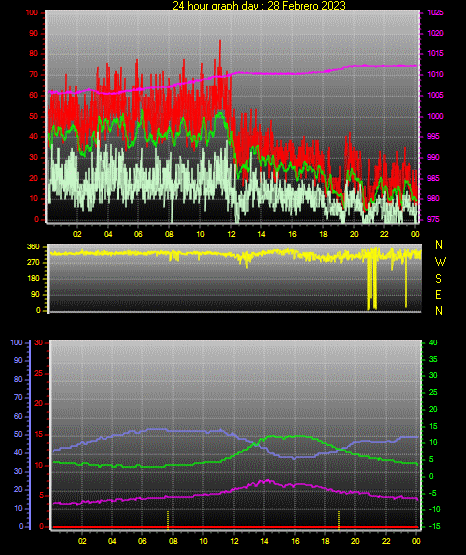Click green temperature axis value 25
Image resolution: width=466 pixels, height=555 pixels.
point(433,392)
